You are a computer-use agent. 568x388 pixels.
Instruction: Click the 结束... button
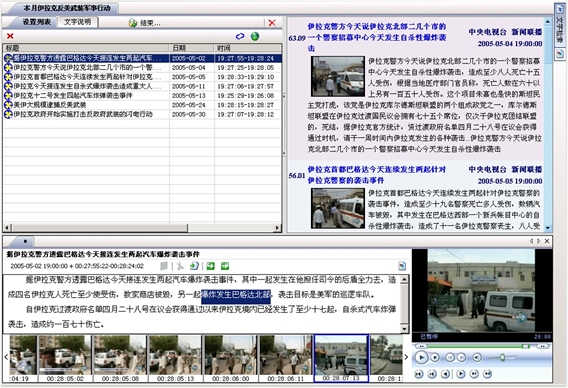[x=145, y=23]
